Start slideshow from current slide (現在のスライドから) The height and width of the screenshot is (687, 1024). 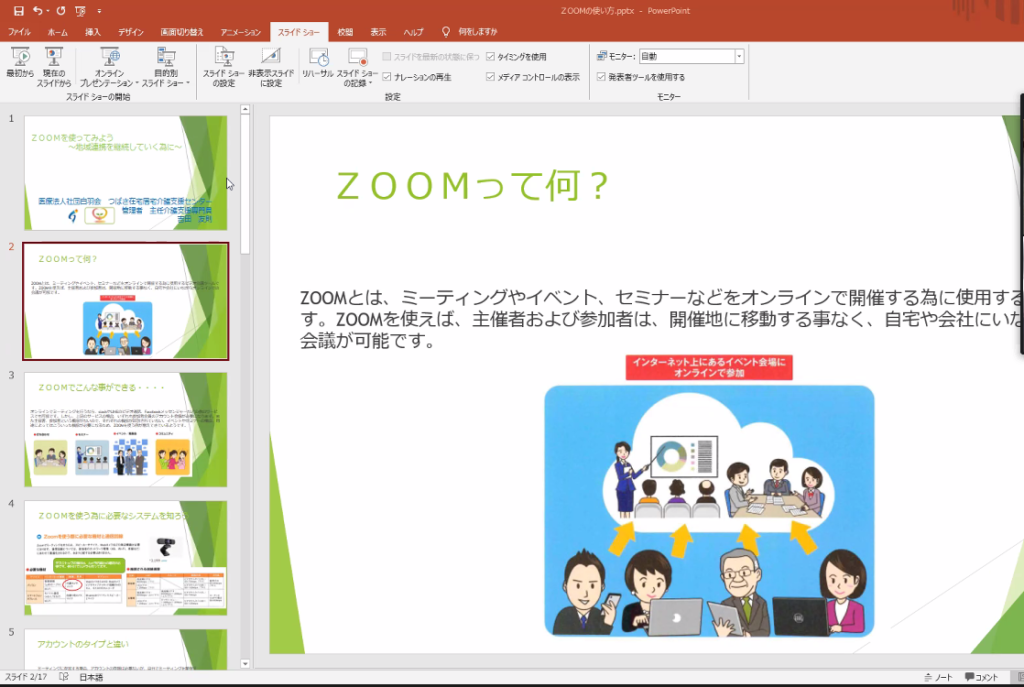54,63
